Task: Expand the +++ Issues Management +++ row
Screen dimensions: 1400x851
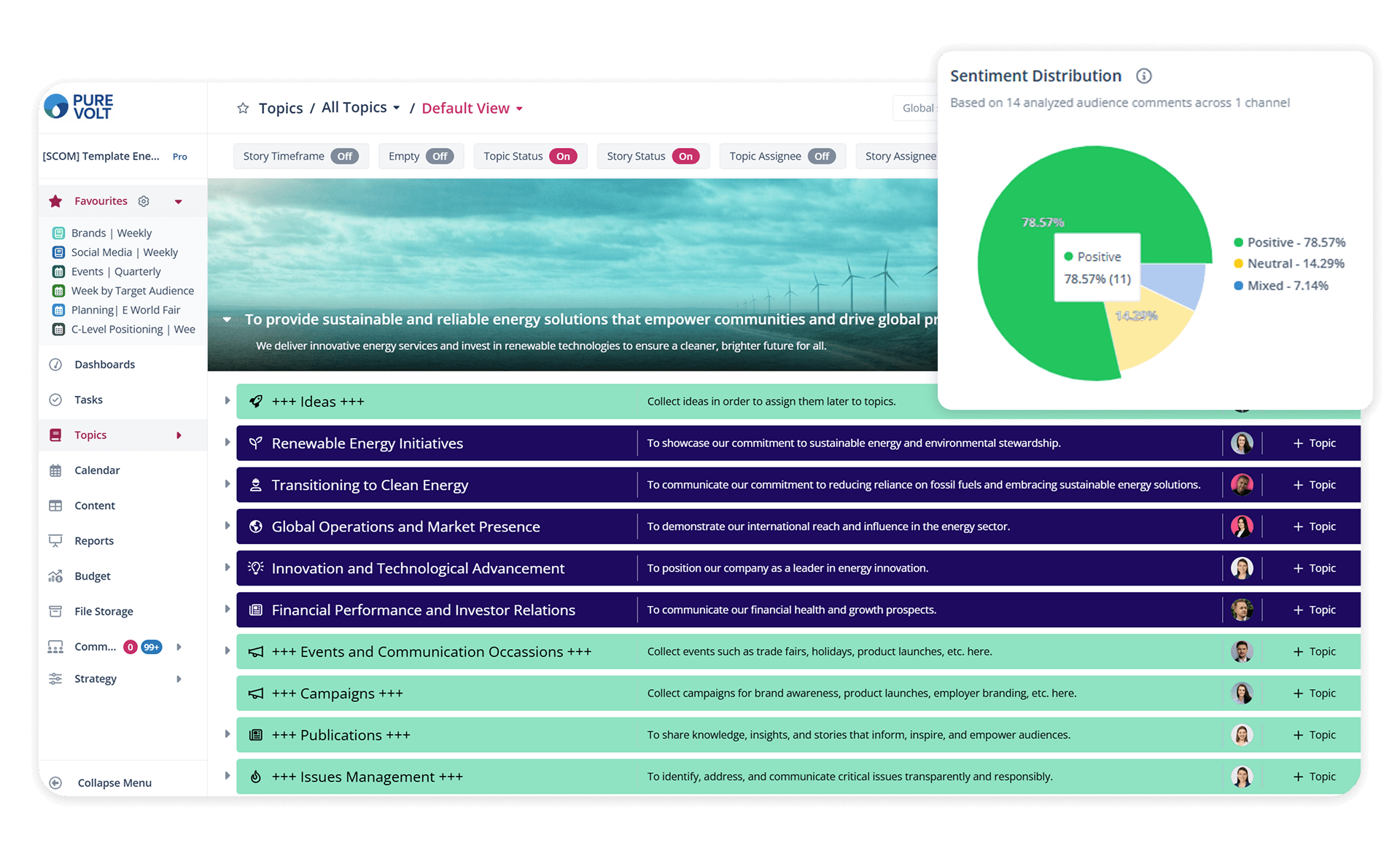Action: [227, 777]
